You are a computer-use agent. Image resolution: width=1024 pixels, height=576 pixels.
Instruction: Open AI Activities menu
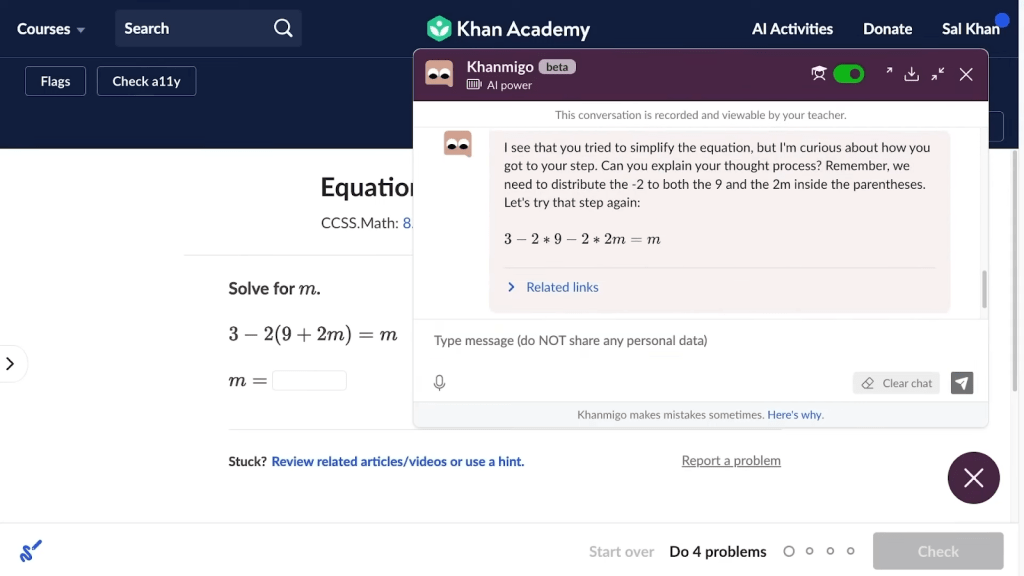[x=792, y=29]
